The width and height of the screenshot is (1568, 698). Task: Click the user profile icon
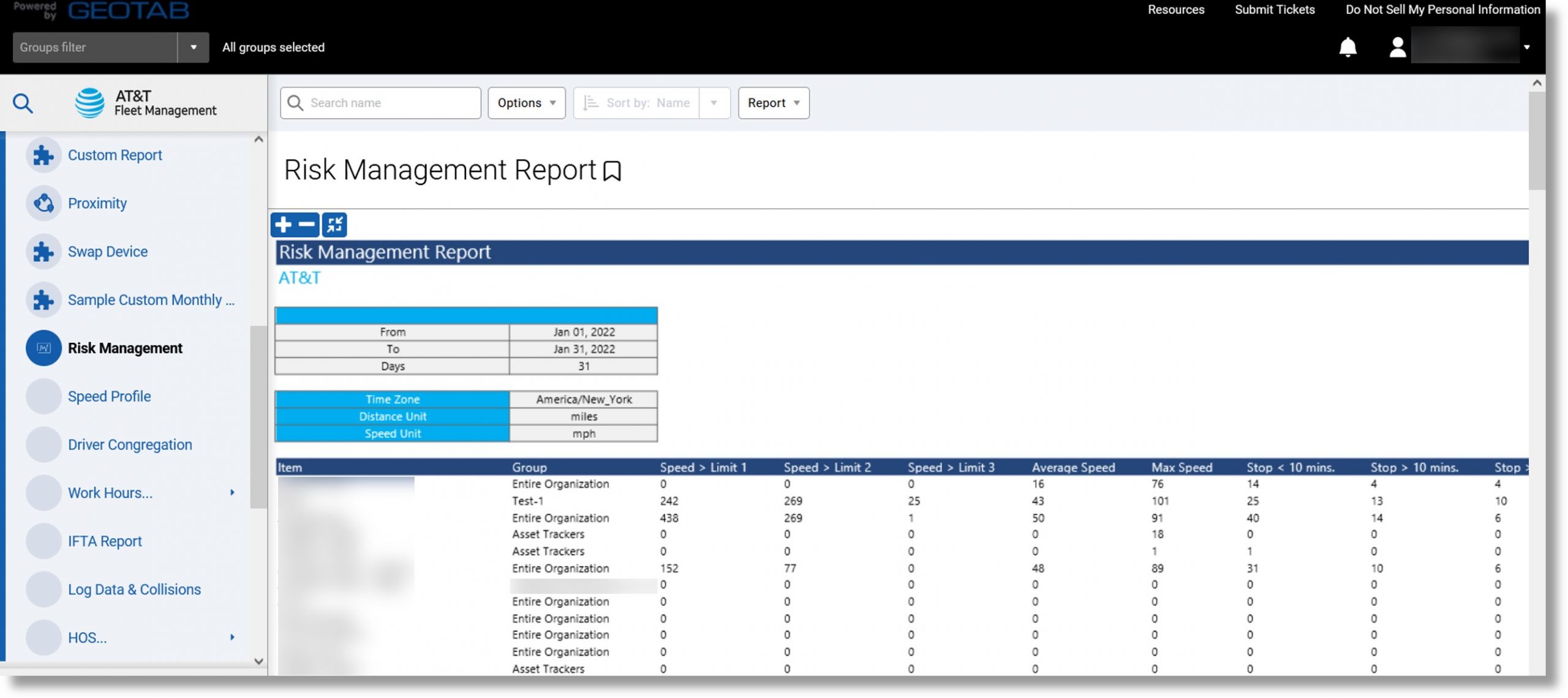[x=1397, y=47]
